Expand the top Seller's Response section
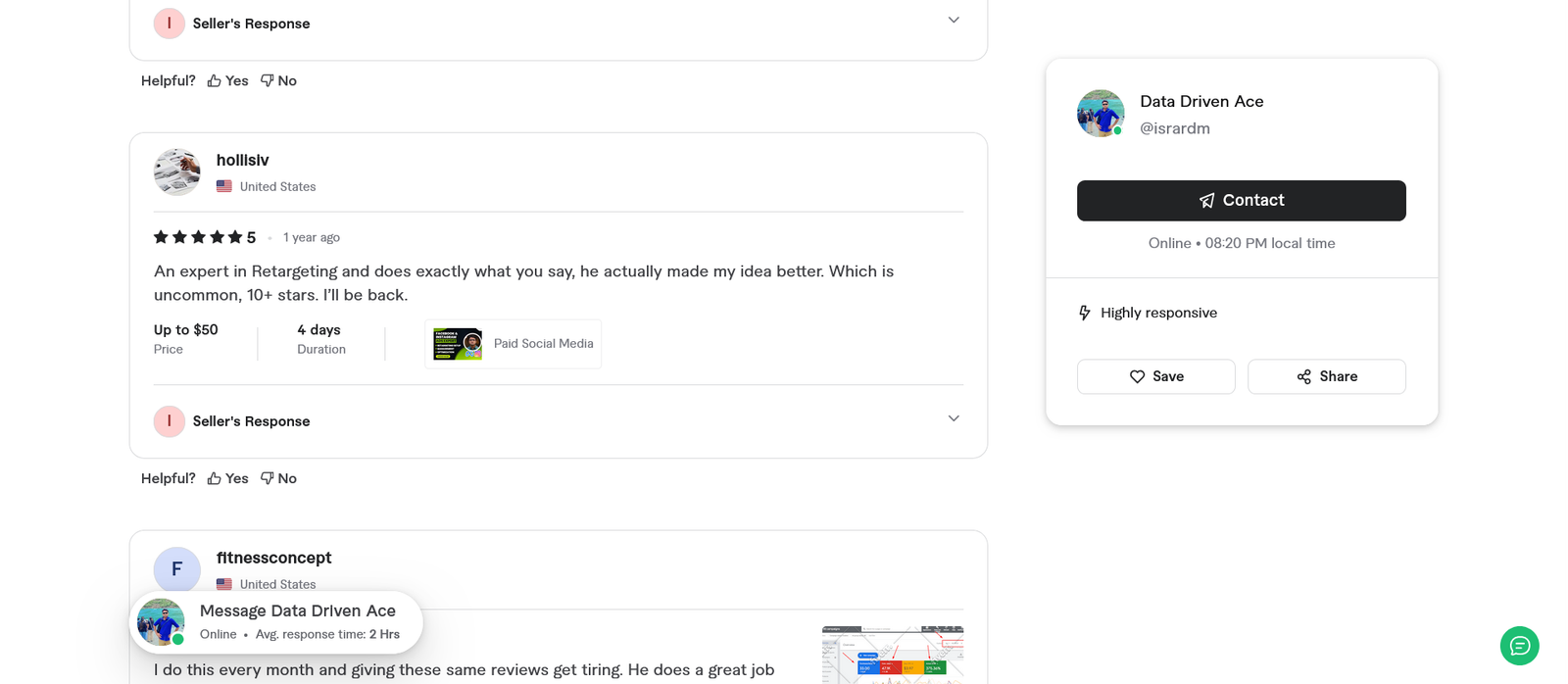The height and width of the screenshot is (684, 1568). pos(953,20)
